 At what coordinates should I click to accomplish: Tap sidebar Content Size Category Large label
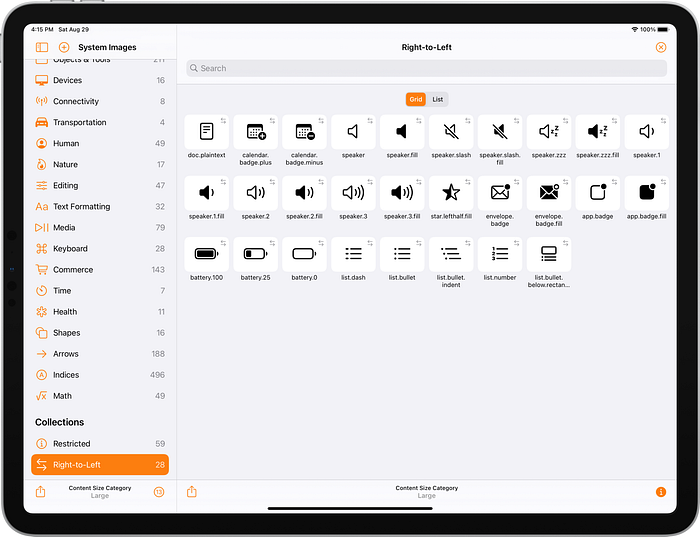click(100, 492)
